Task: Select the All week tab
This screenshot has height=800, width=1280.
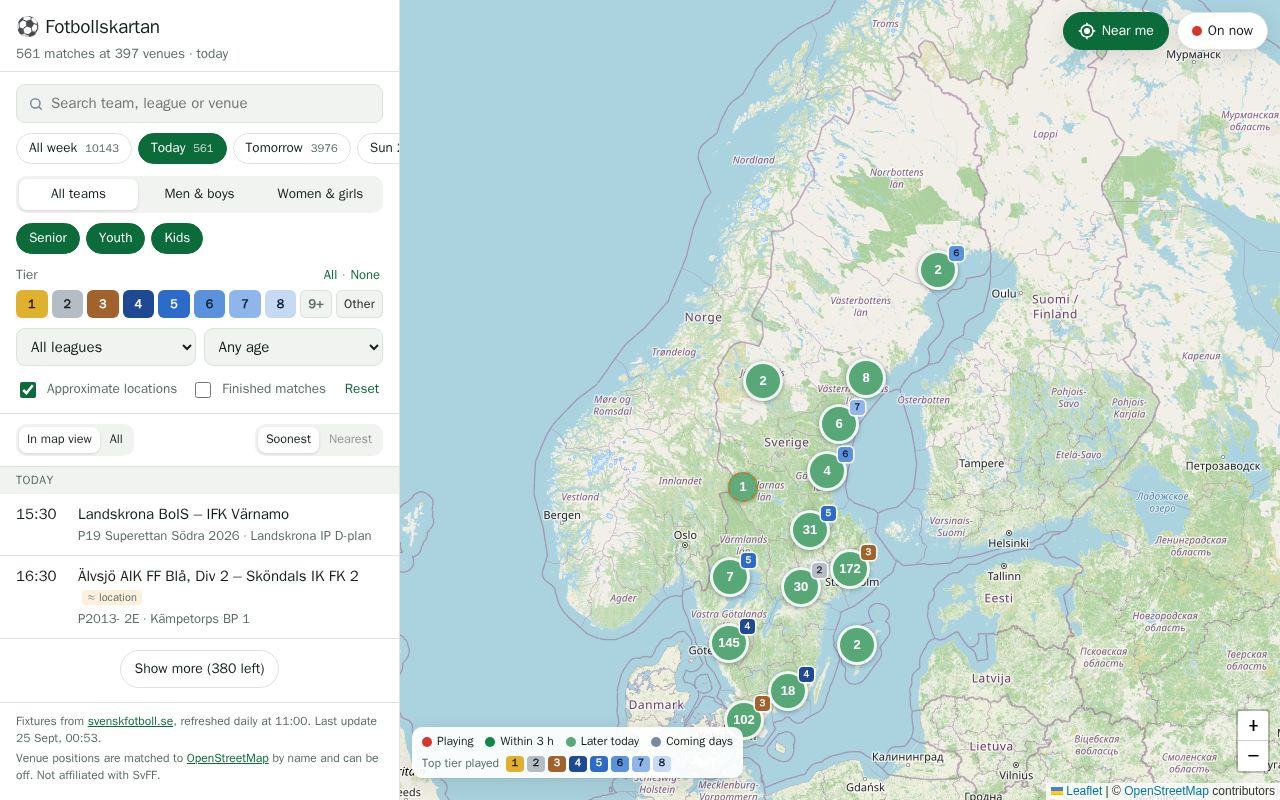Action: point(74,148)
